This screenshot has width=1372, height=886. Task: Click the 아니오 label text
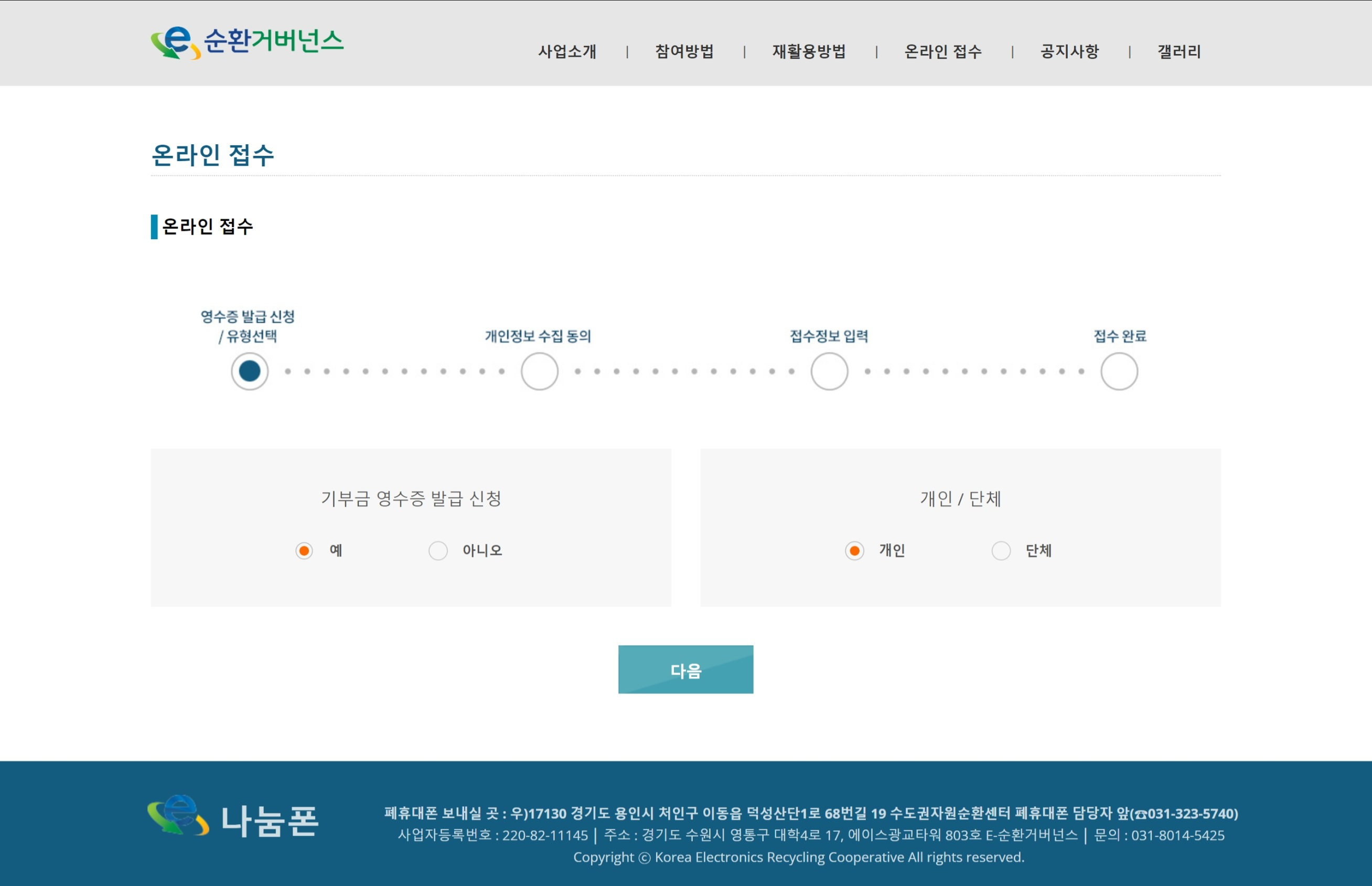482,551
